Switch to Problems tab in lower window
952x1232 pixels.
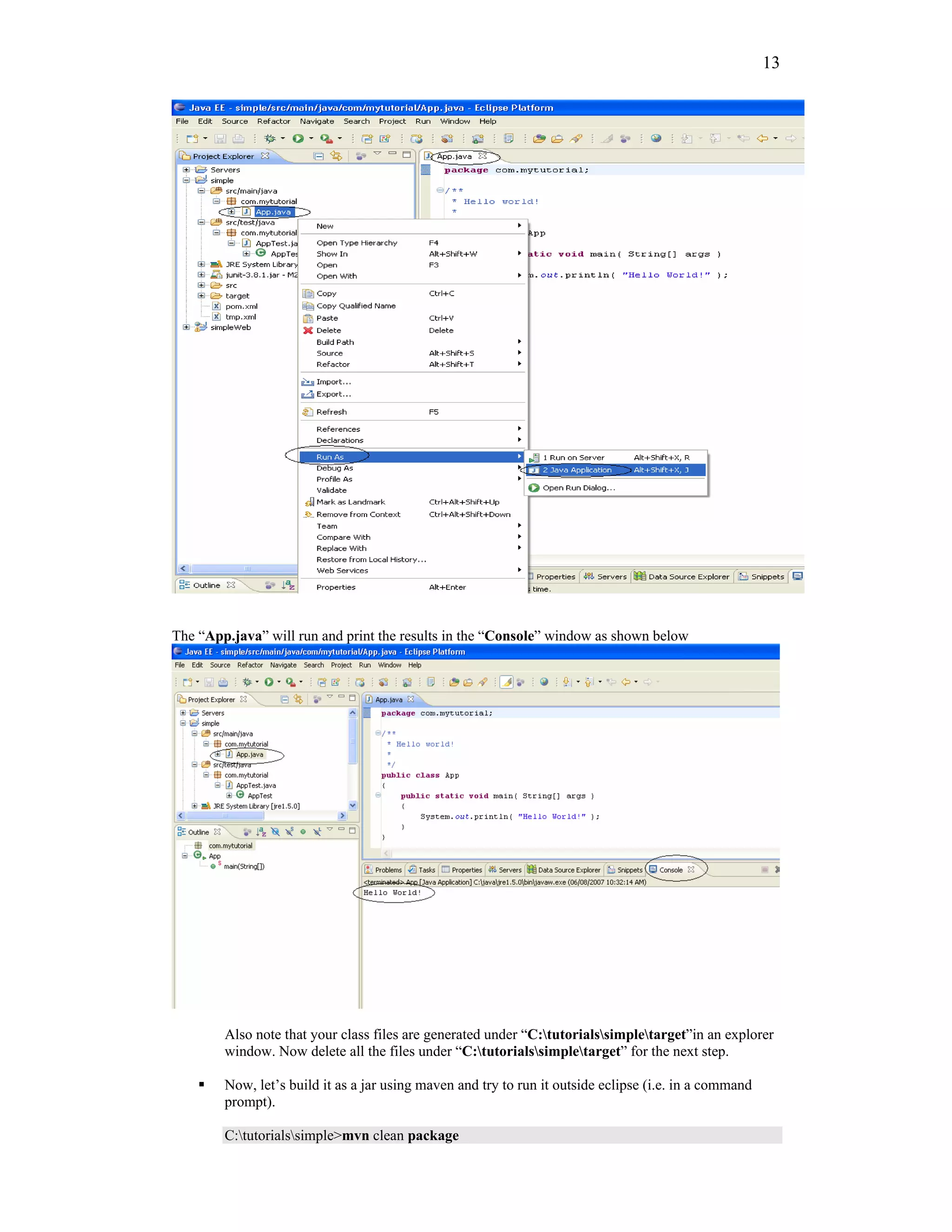coord(383,870)
